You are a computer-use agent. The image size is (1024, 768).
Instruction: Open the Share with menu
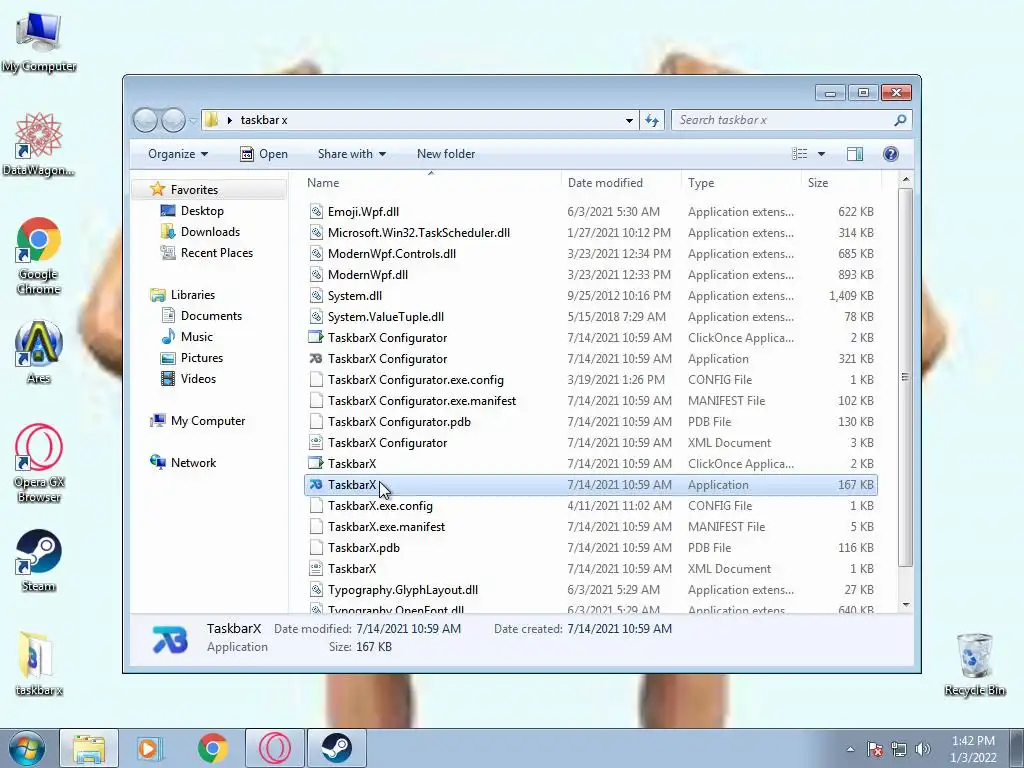351,154
